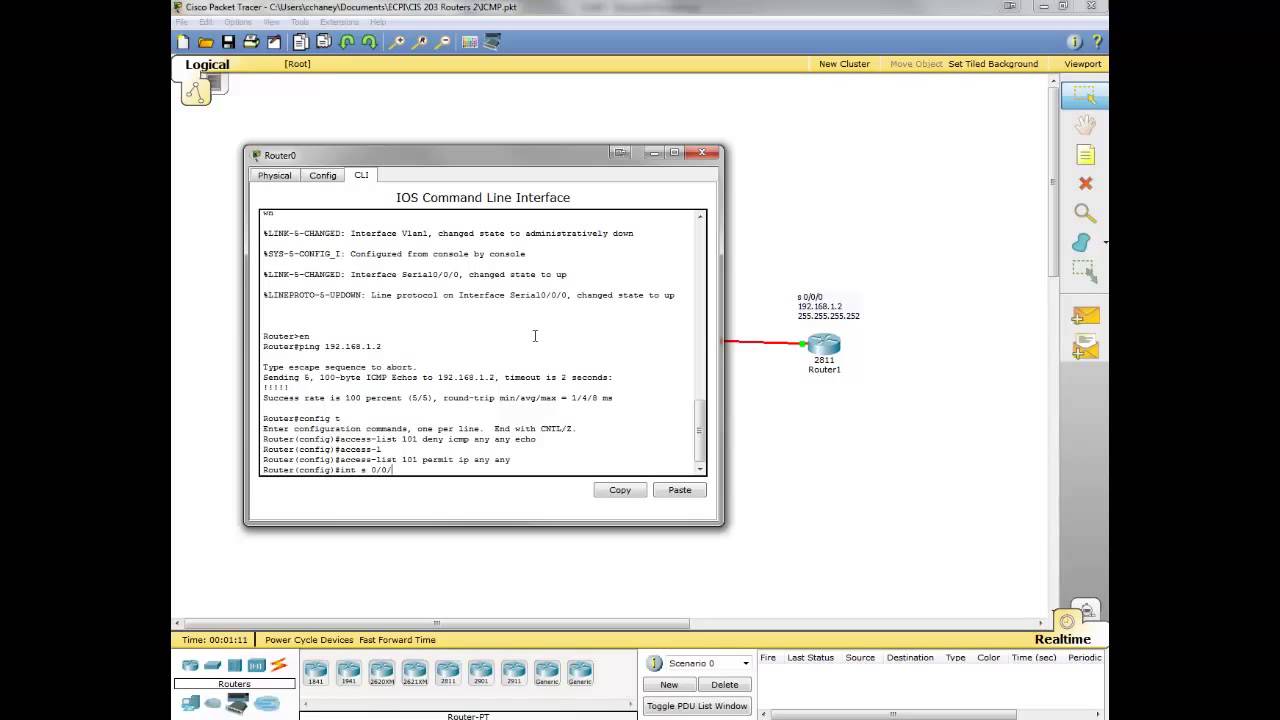The height and width of the screenshot is (720, 1280).
Task: Create a new file with the toolbar icon
Action: tap(183, 42)
